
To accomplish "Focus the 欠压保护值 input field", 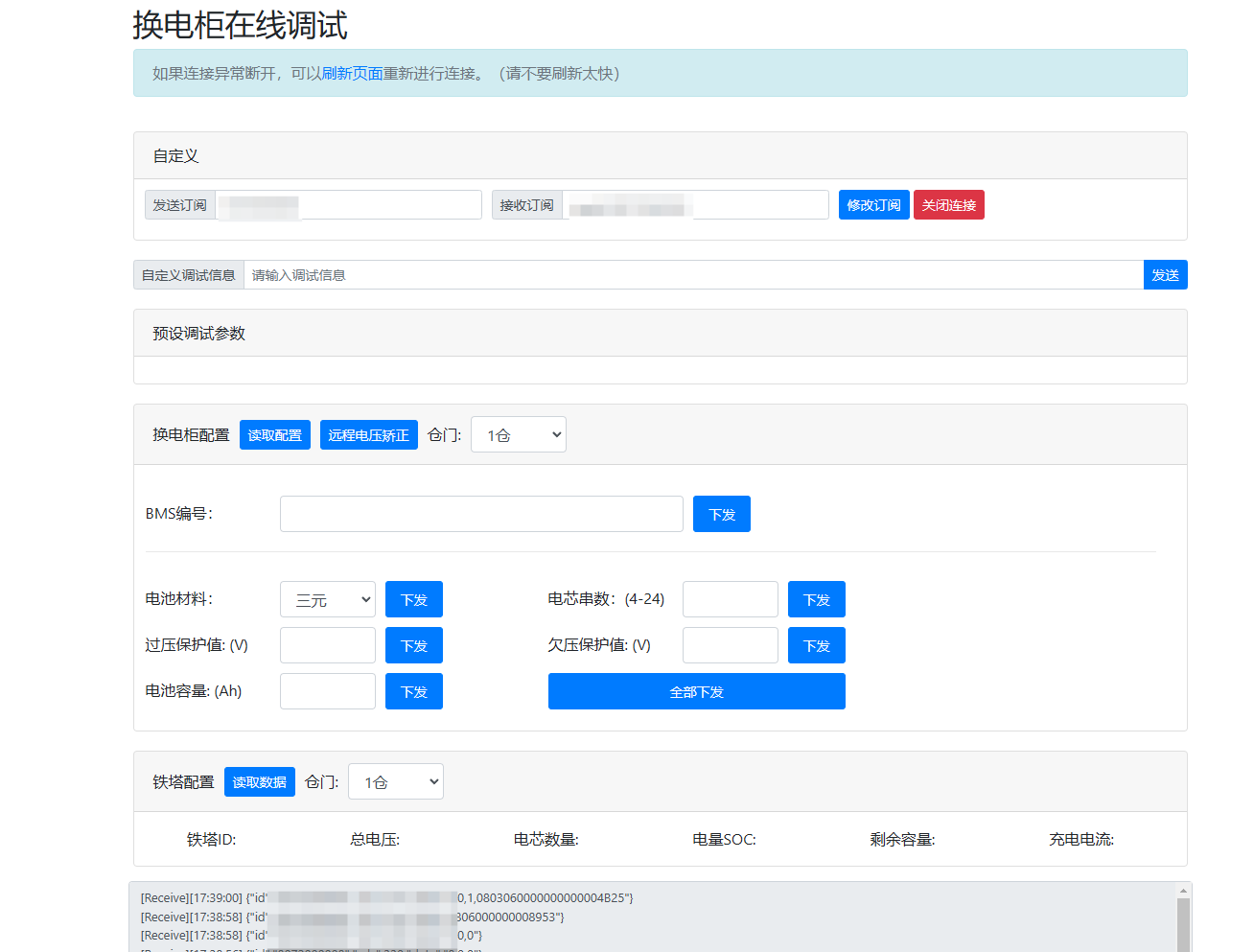I will [x=731, y=645].
